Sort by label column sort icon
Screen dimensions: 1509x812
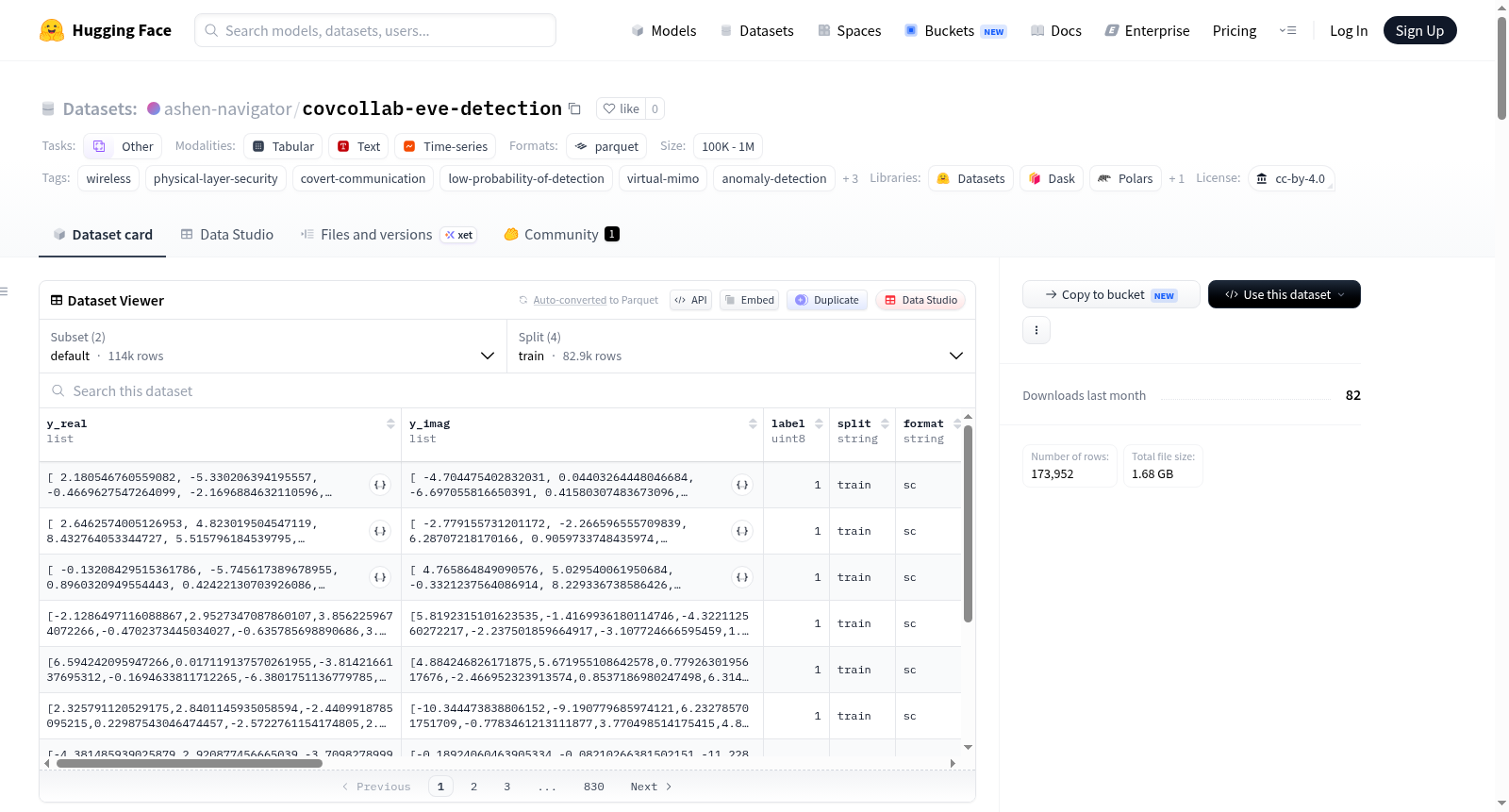(x=819, y=423)
